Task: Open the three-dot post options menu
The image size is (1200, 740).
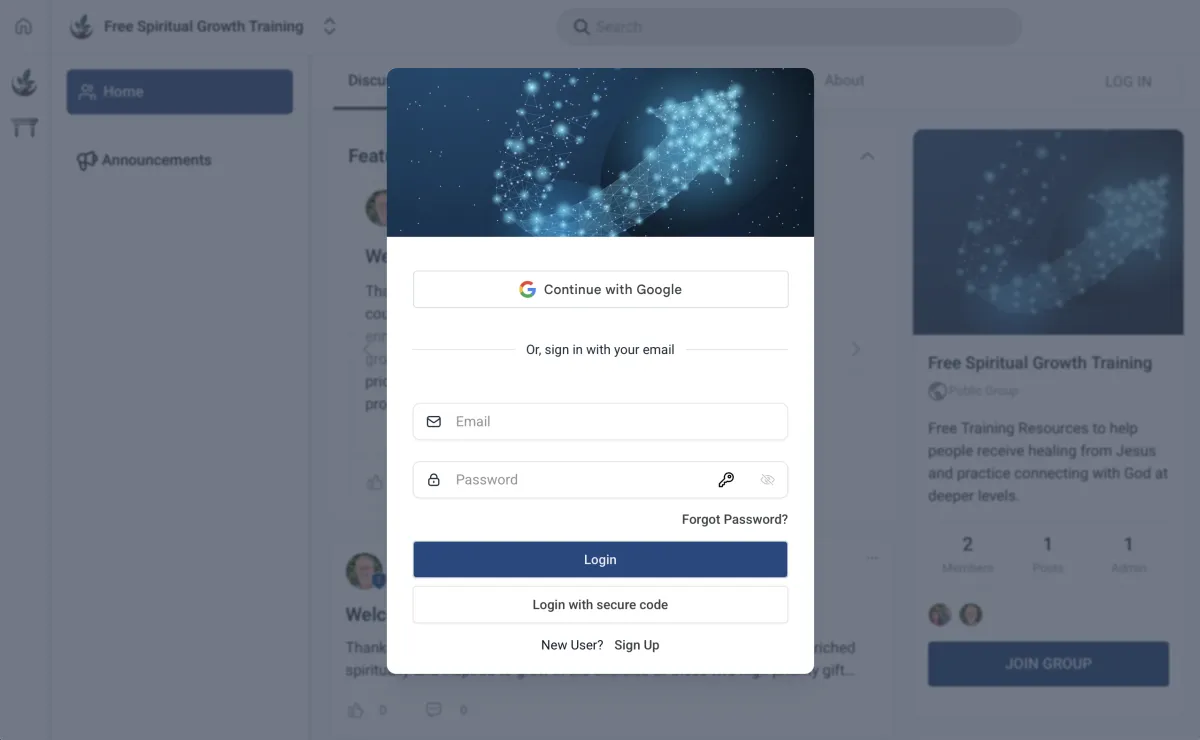Action: pos(872,558)
